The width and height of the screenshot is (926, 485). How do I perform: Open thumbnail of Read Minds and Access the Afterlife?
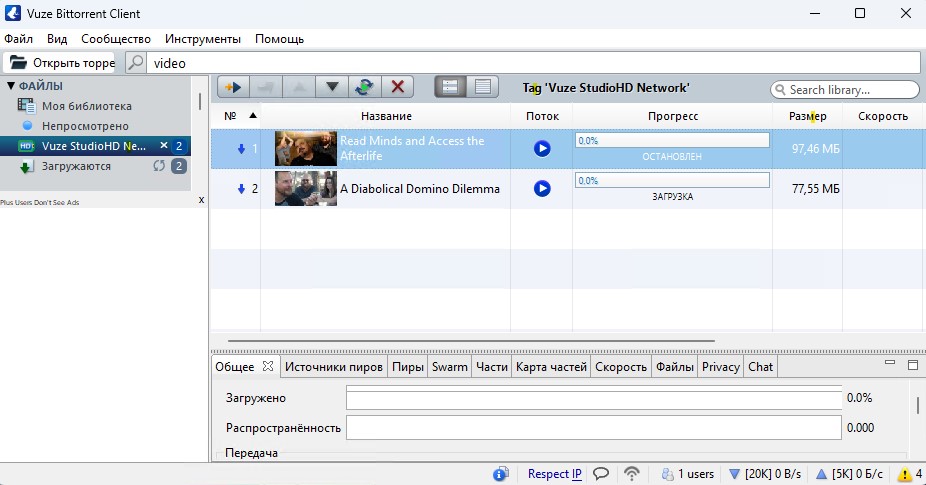point(306,148)
